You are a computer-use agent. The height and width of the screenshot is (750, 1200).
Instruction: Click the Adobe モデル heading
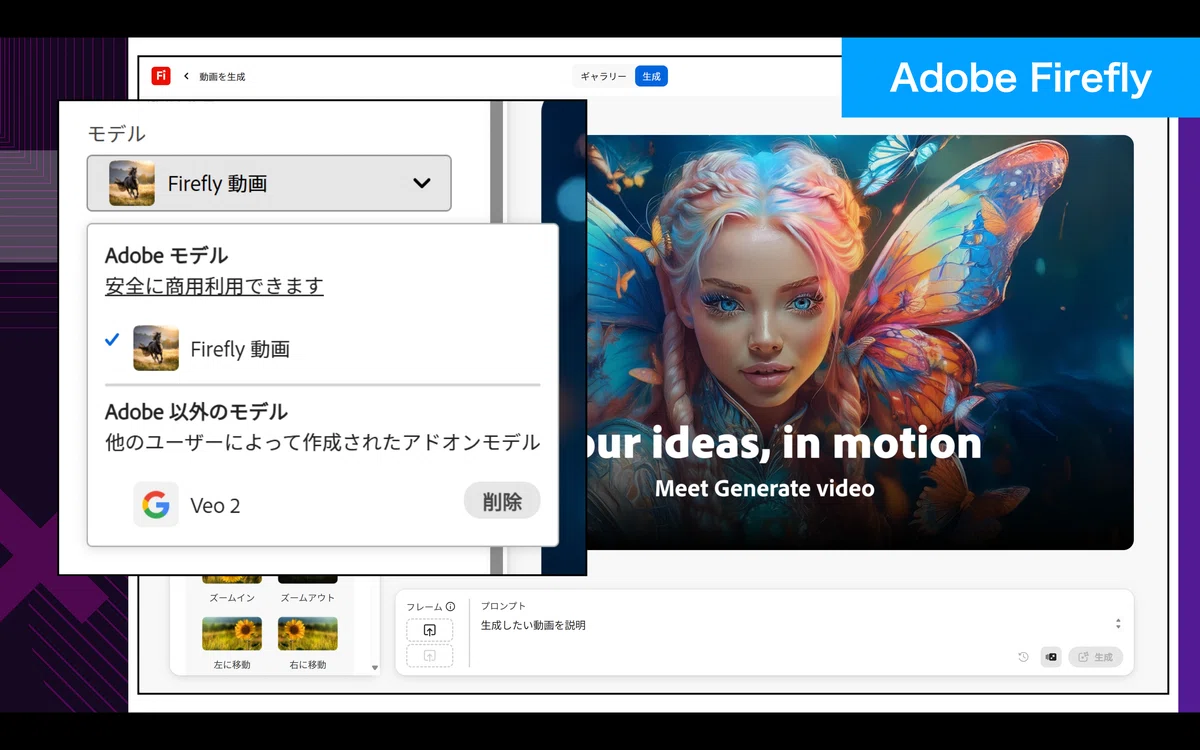point(166,255)
